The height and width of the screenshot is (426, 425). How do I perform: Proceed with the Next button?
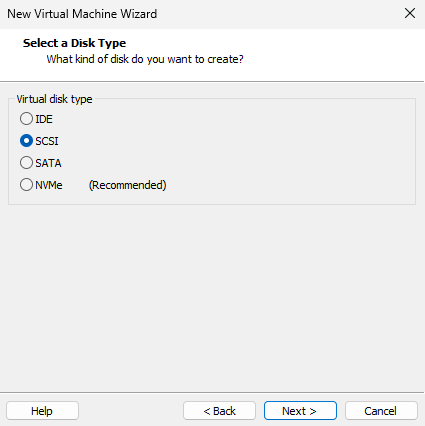click(x=300, y=411)
